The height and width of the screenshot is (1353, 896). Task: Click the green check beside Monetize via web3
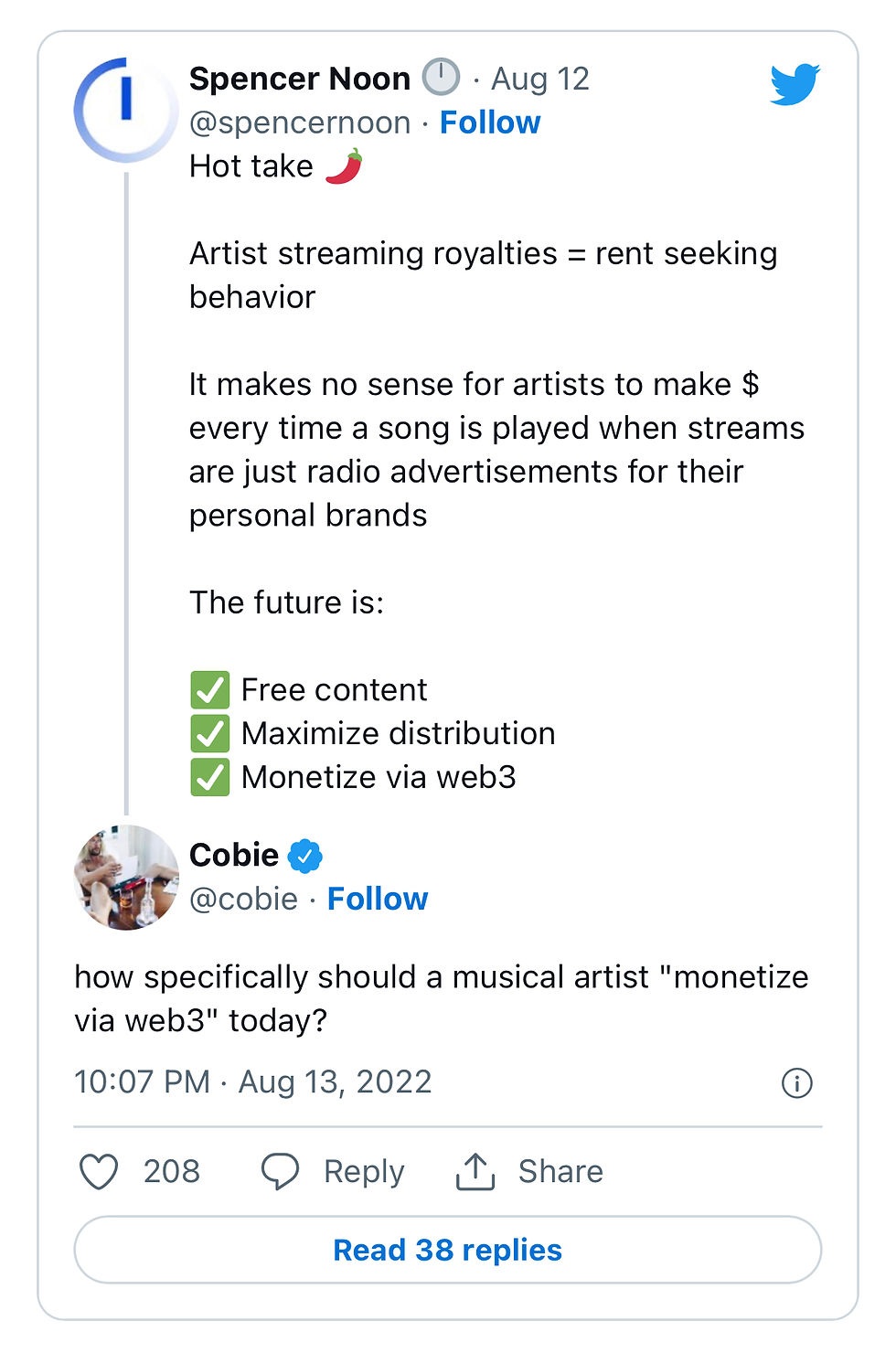pyautogui.click(x=210, y=777)
